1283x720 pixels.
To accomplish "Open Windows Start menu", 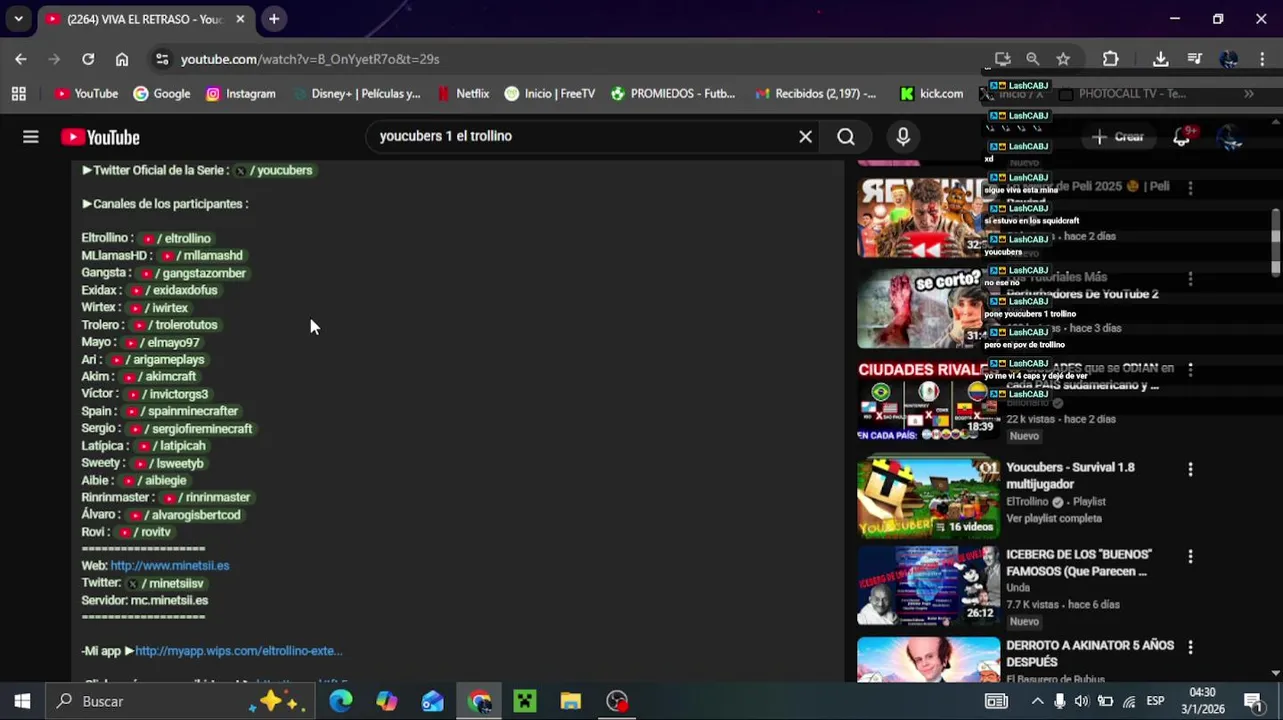I will click(22, 701).
